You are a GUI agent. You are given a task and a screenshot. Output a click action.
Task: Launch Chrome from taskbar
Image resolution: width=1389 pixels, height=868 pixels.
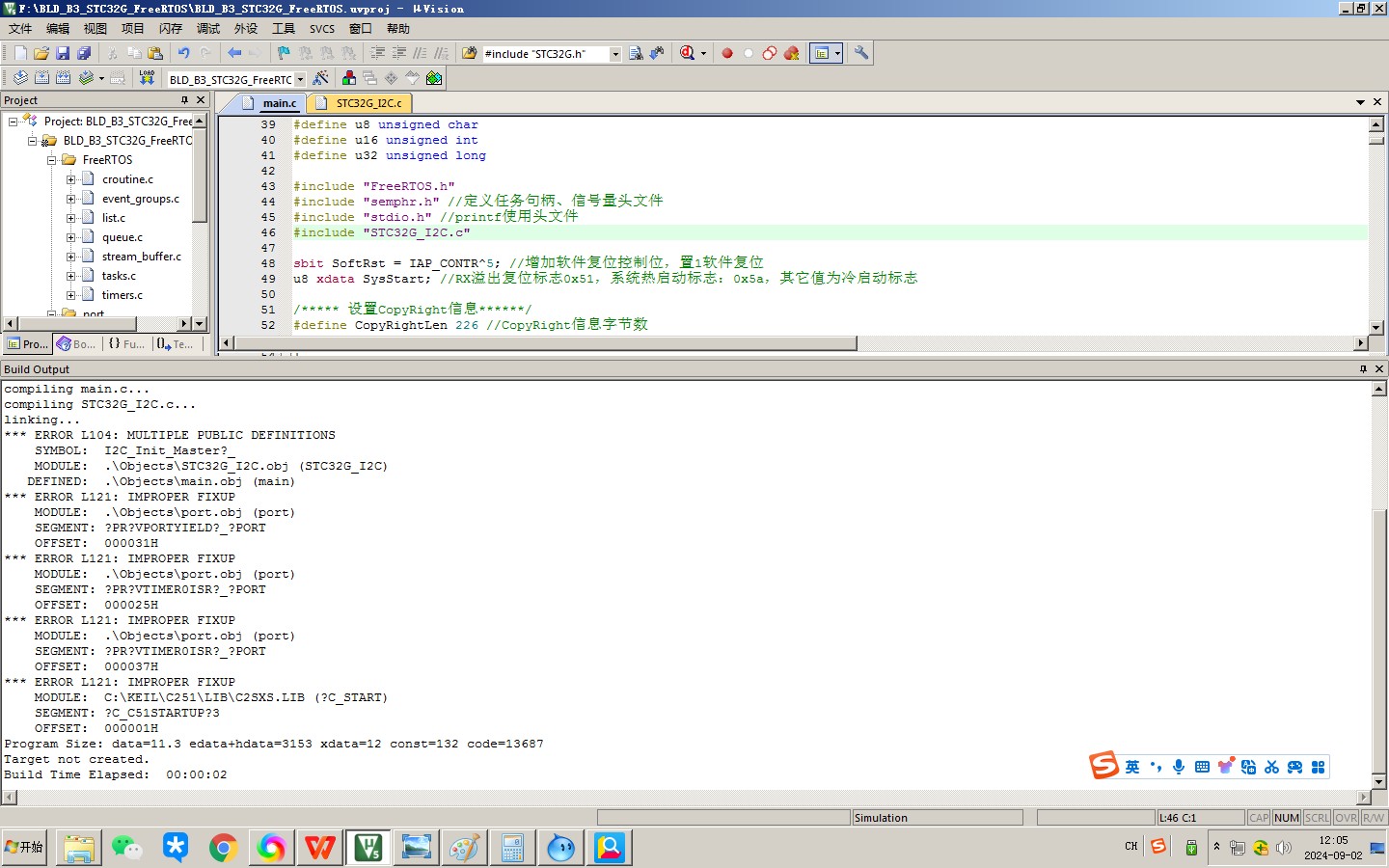pos(223,848)
